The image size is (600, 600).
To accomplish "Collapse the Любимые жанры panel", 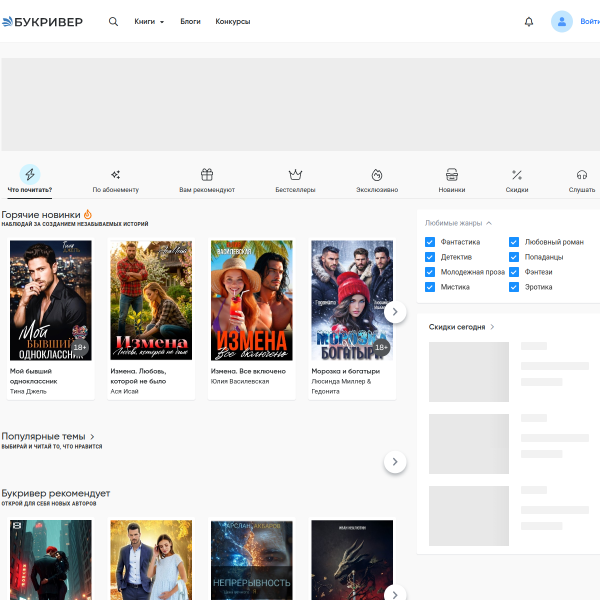I will (x=458, y=223).
